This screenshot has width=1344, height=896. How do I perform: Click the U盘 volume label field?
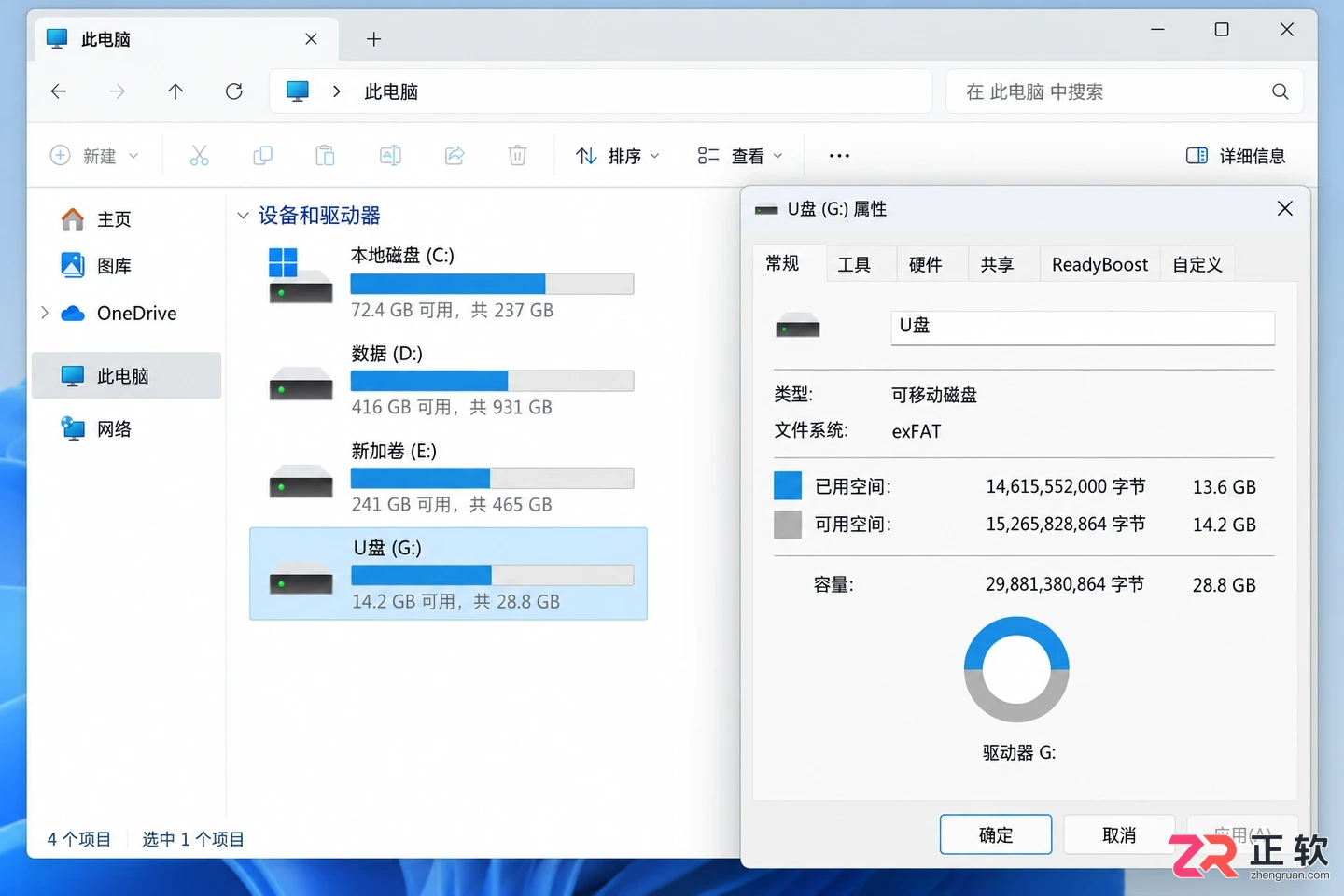1083,328
